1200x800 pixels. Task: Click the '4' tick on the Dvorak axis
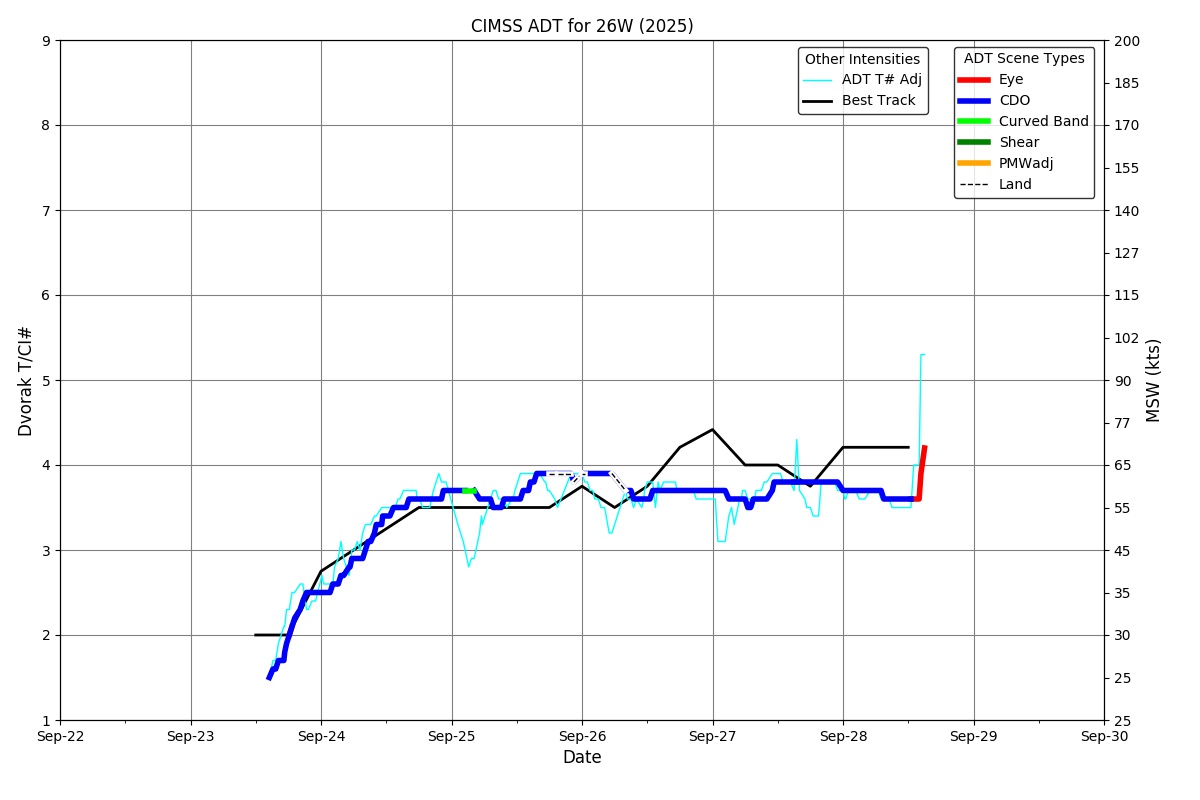click(x=46, y=466)
